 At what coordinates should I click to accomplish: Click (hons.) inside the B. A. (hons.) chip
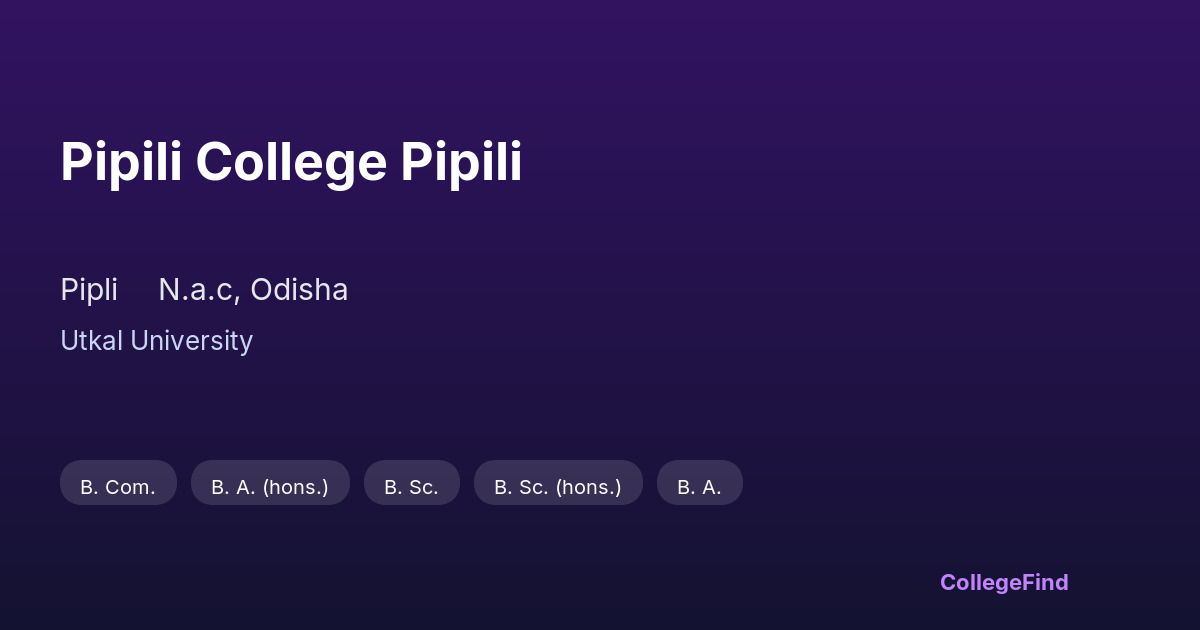(x=295, y=487)
